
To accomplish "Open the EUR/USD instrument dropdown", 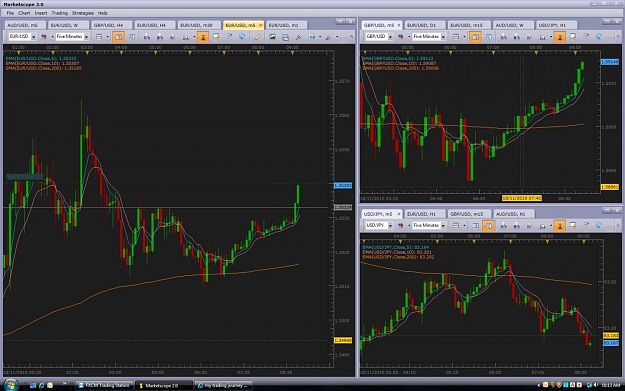I will (x=33, y=37).
